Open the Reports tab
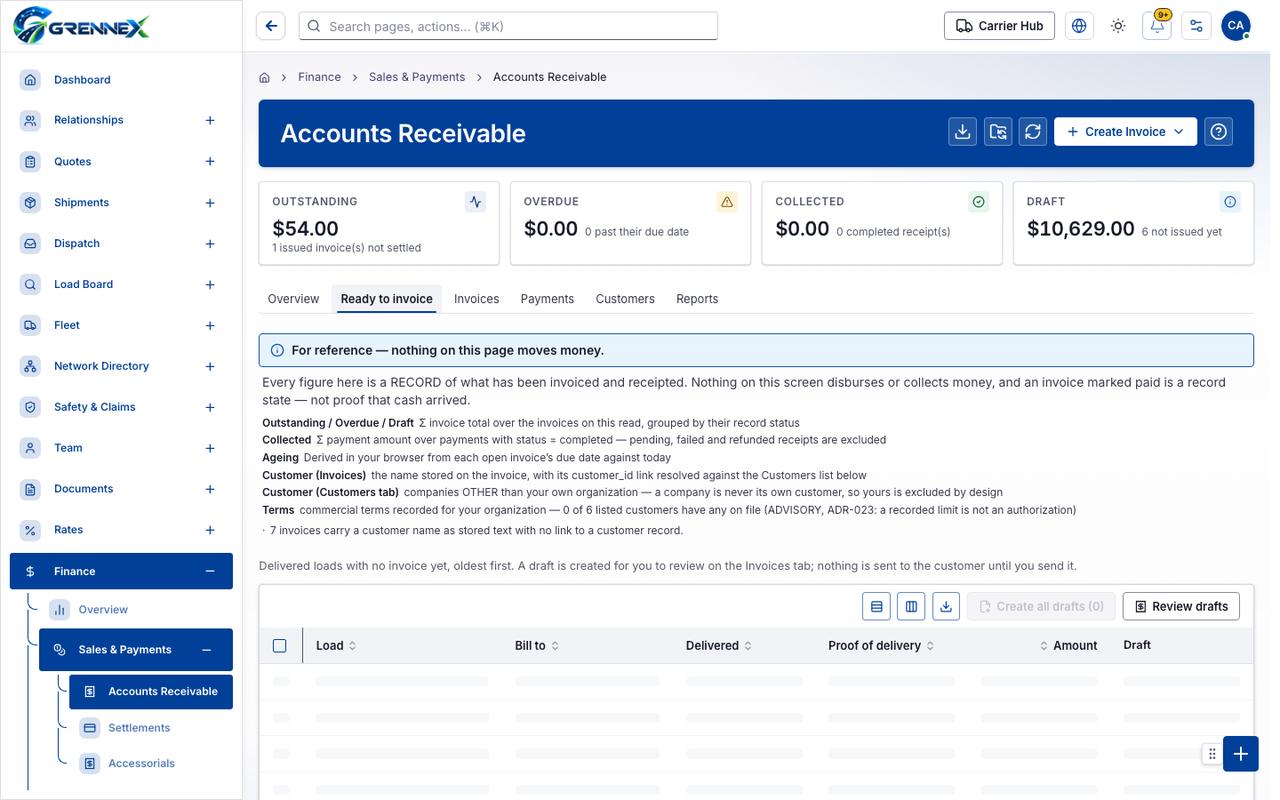 [697, 299]
